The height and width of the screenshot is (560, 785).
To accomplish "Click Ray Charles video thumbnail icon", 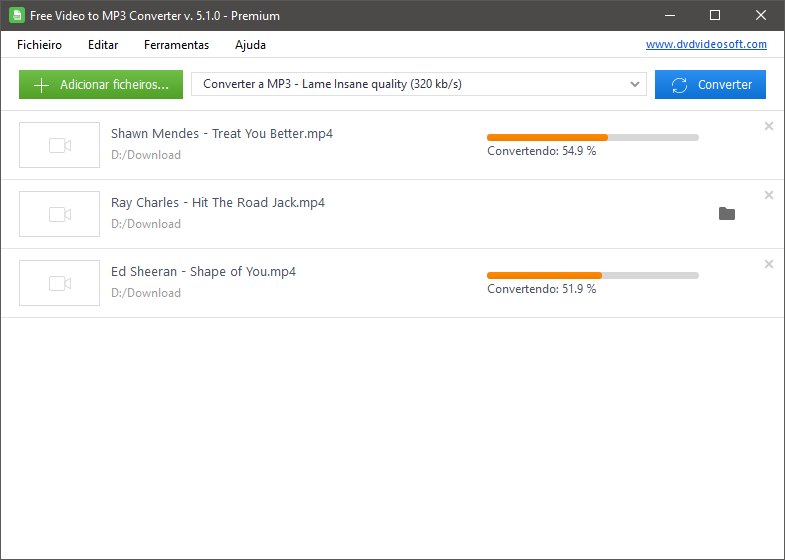I will (x=60, y=214).
